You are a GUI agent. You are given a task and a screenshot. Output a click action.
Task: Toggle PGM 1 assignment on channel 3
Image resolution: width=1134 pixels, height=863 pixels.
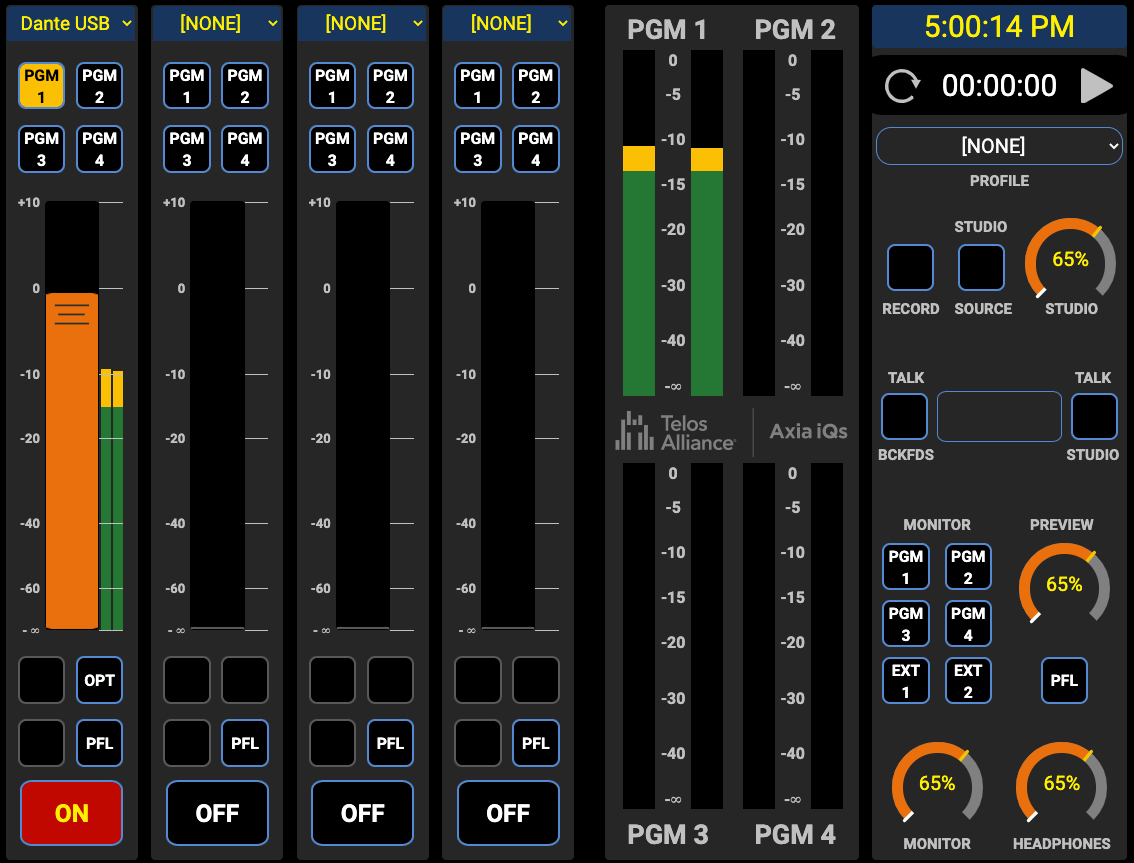332,85
